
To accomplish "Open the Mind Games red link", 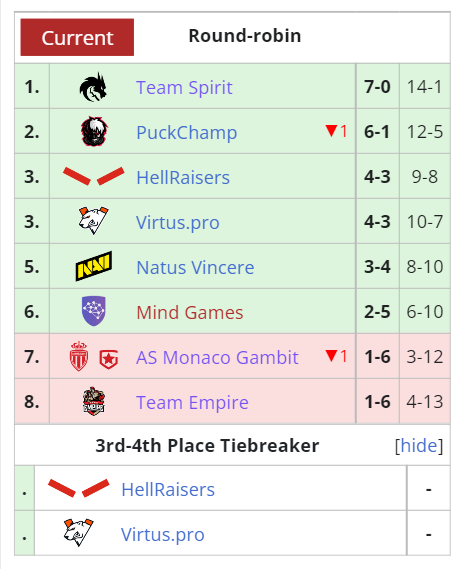I will point(190,312).
